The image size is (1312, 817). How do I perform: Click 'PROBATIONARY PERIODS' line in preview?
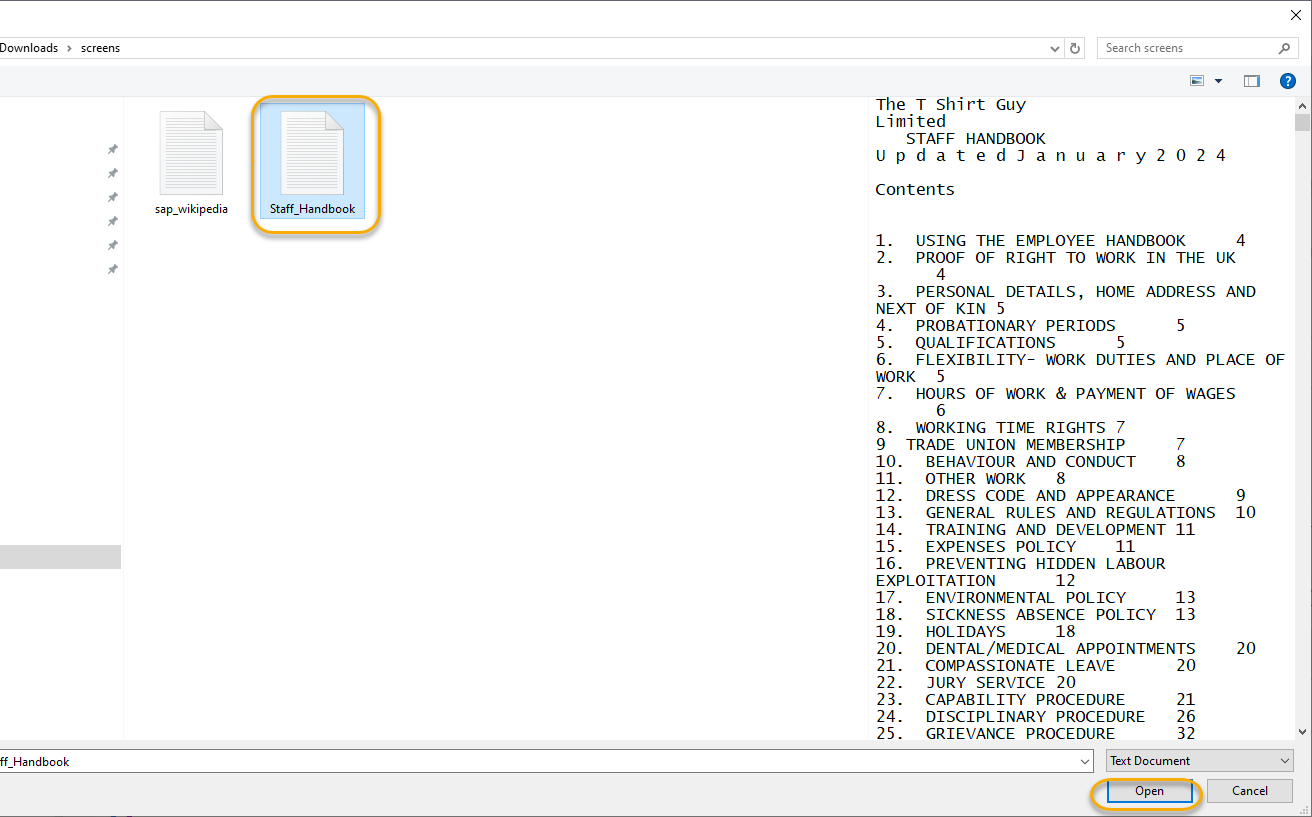(x=1031, y=326)
